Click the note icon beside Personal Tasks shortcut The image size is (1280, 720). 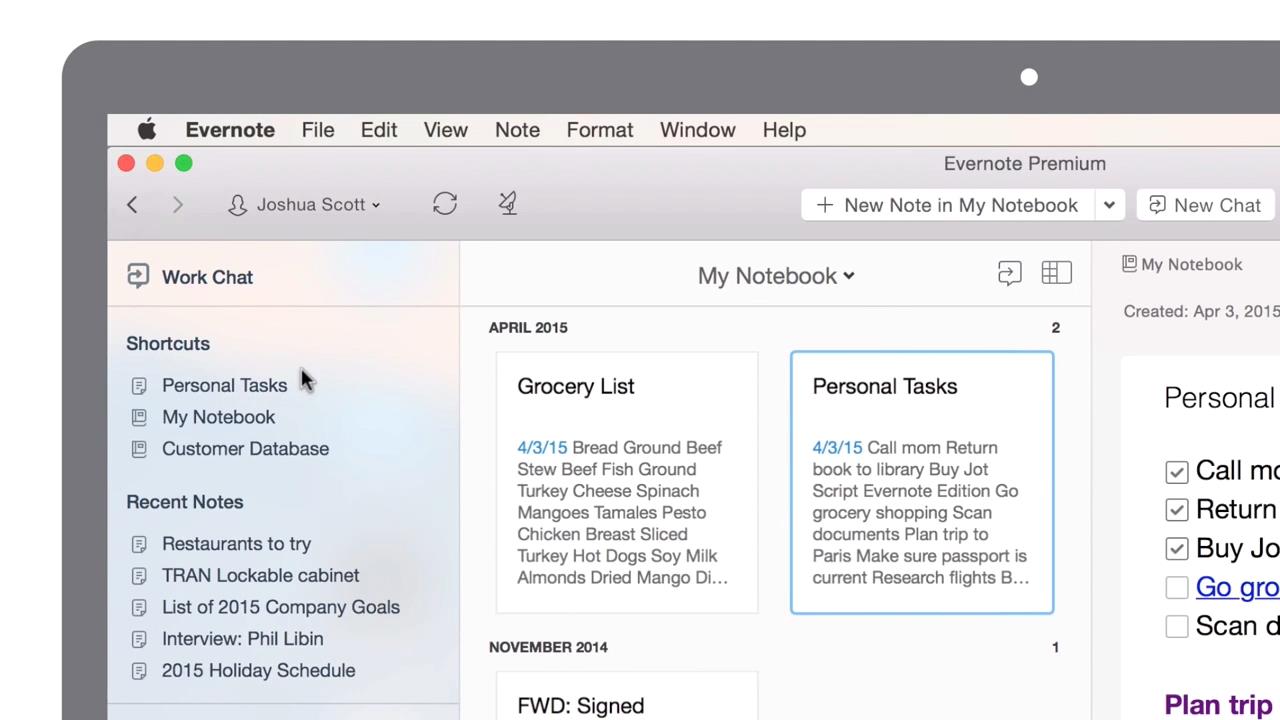click(139, 385)
